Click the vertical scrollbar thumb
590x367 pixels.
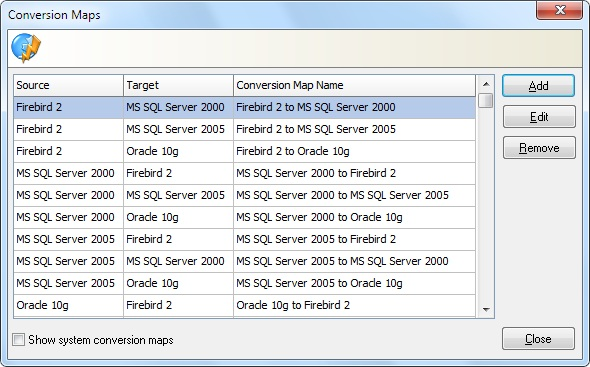486,101
